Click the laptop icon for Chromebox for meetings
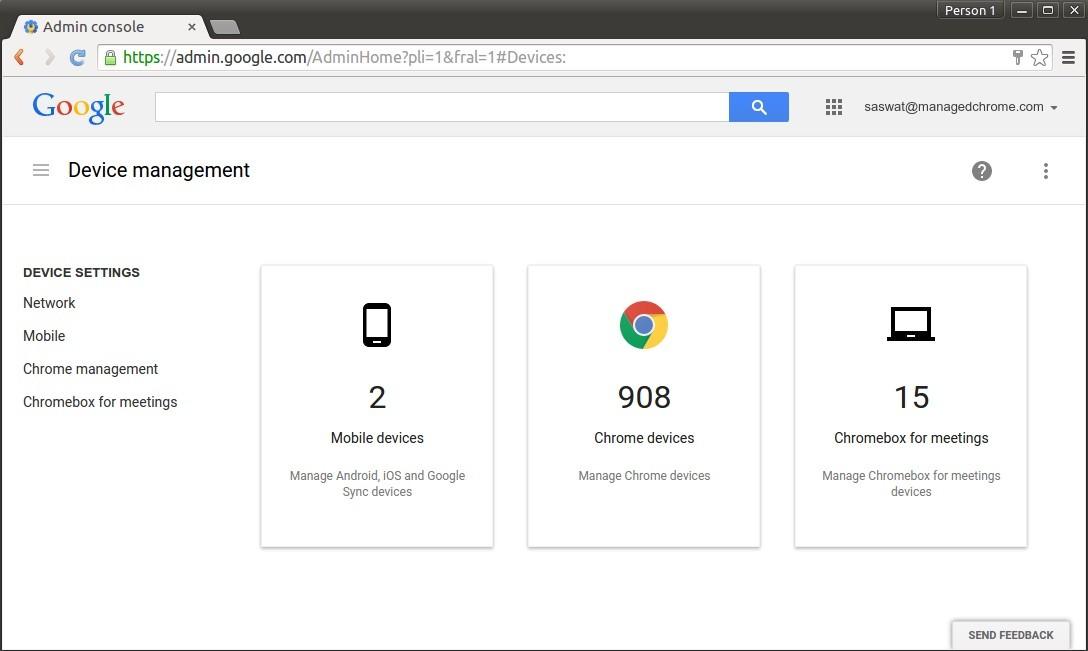Image resolution: width=1088 pixels, height=651 pixels. (910, 324)
